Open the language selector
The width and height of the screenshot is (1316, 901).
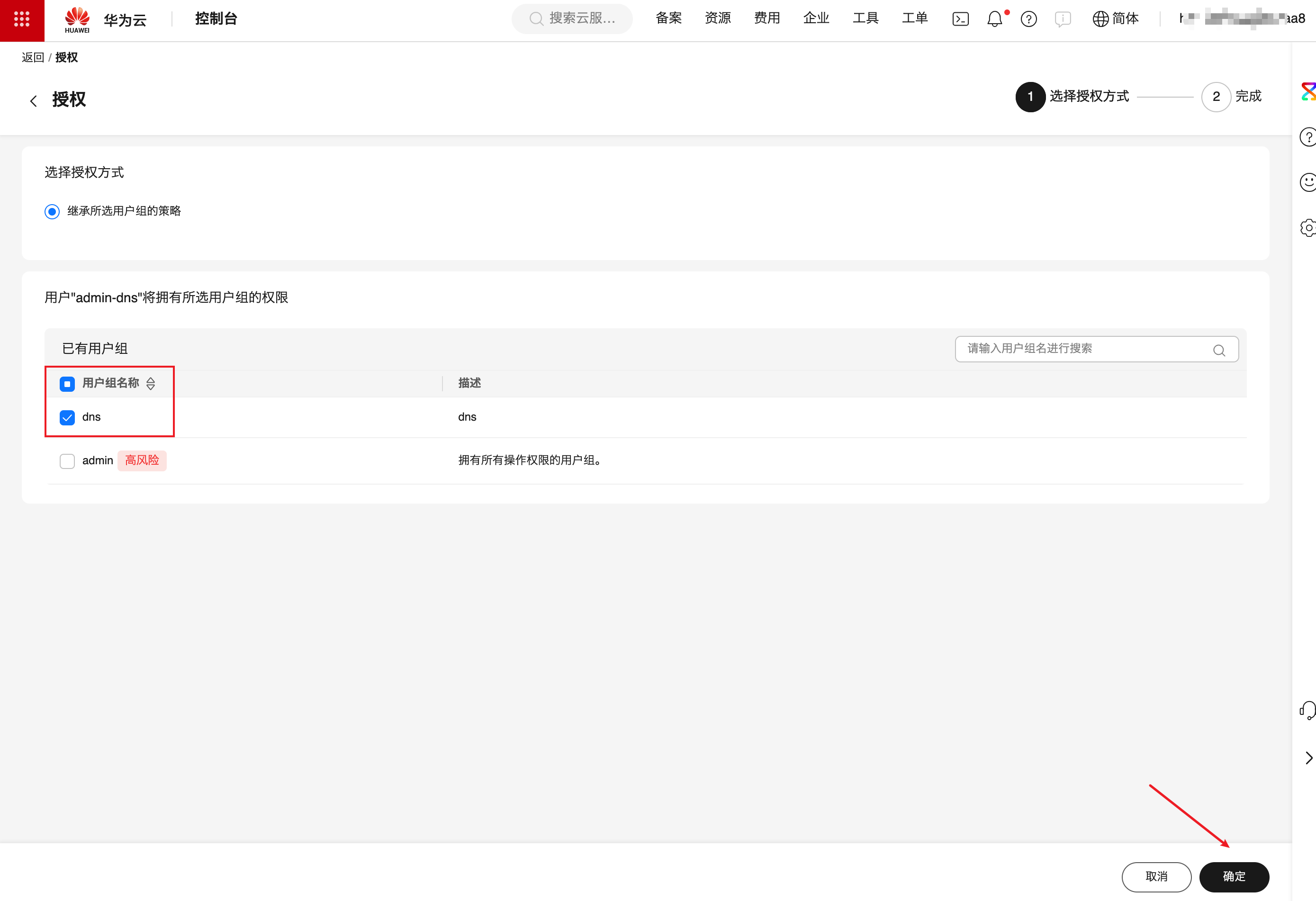pyautogui.click(x=1115, y=18)
